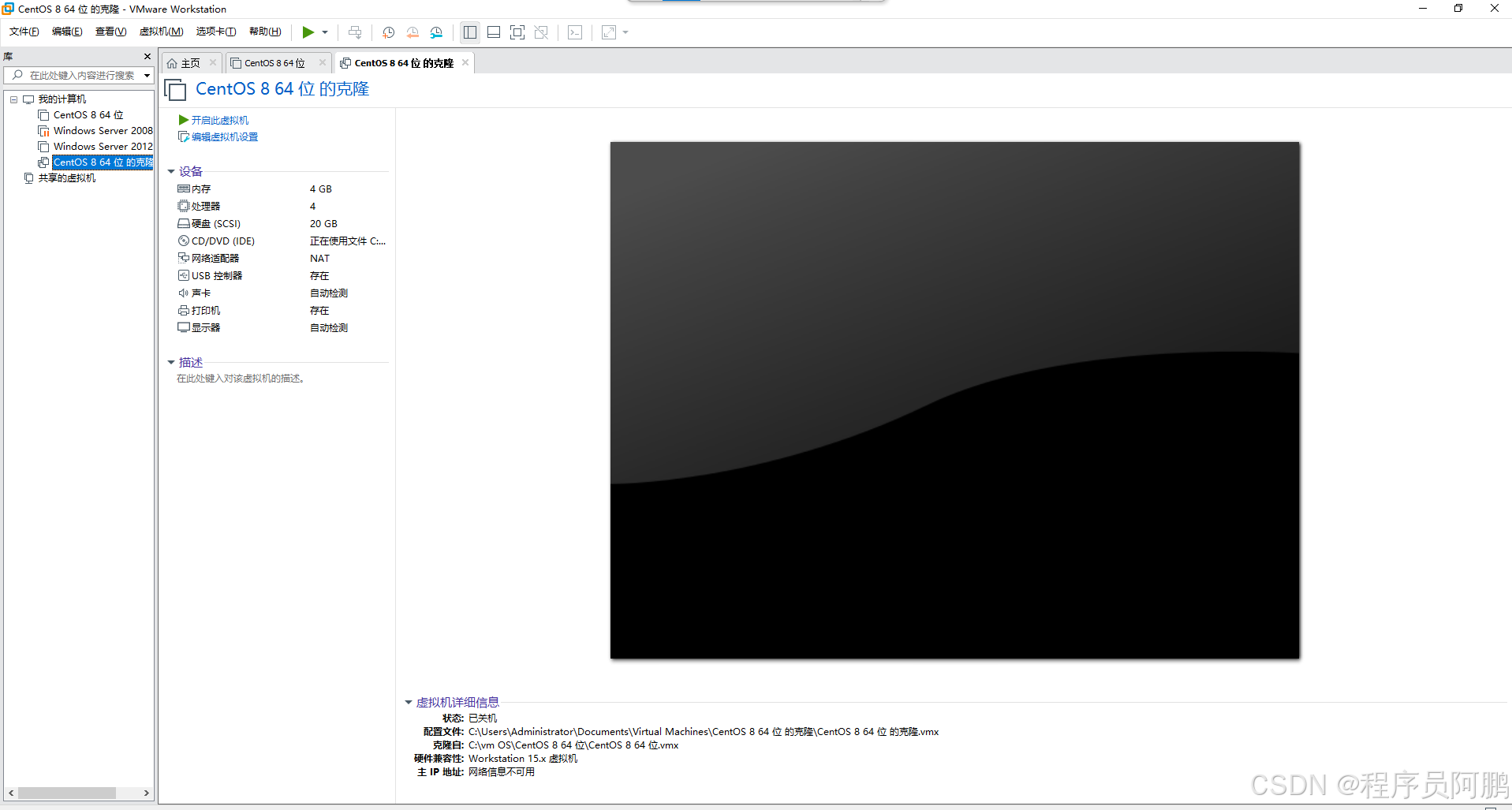Viewport: 1512px width, 810px height.
Task: Toggle the thumbnail bar view icon
Action: [494, 32]
